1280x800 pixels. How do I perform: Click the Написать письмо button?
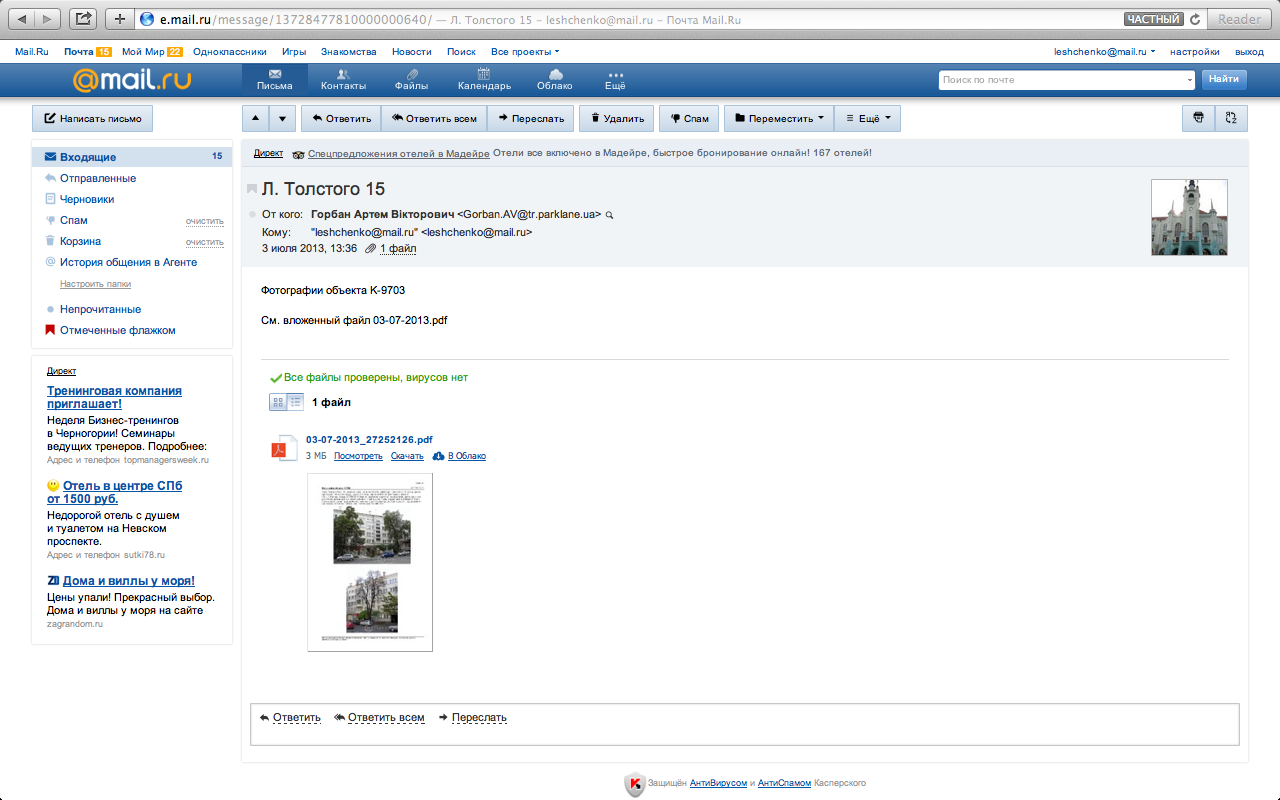point(92,118)
